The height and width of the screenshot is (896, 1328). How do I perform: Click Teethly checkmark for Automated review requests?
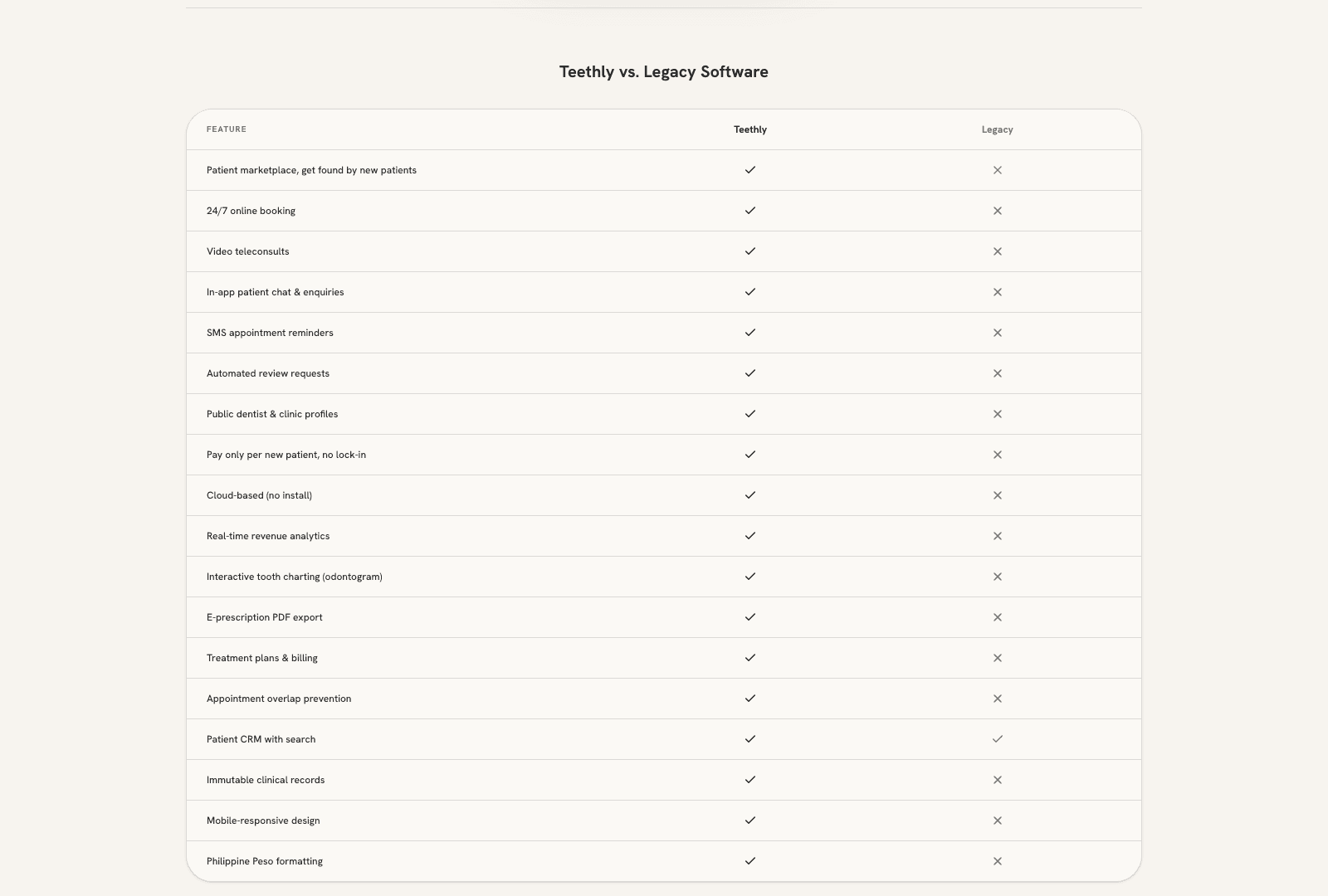point(750,373)
